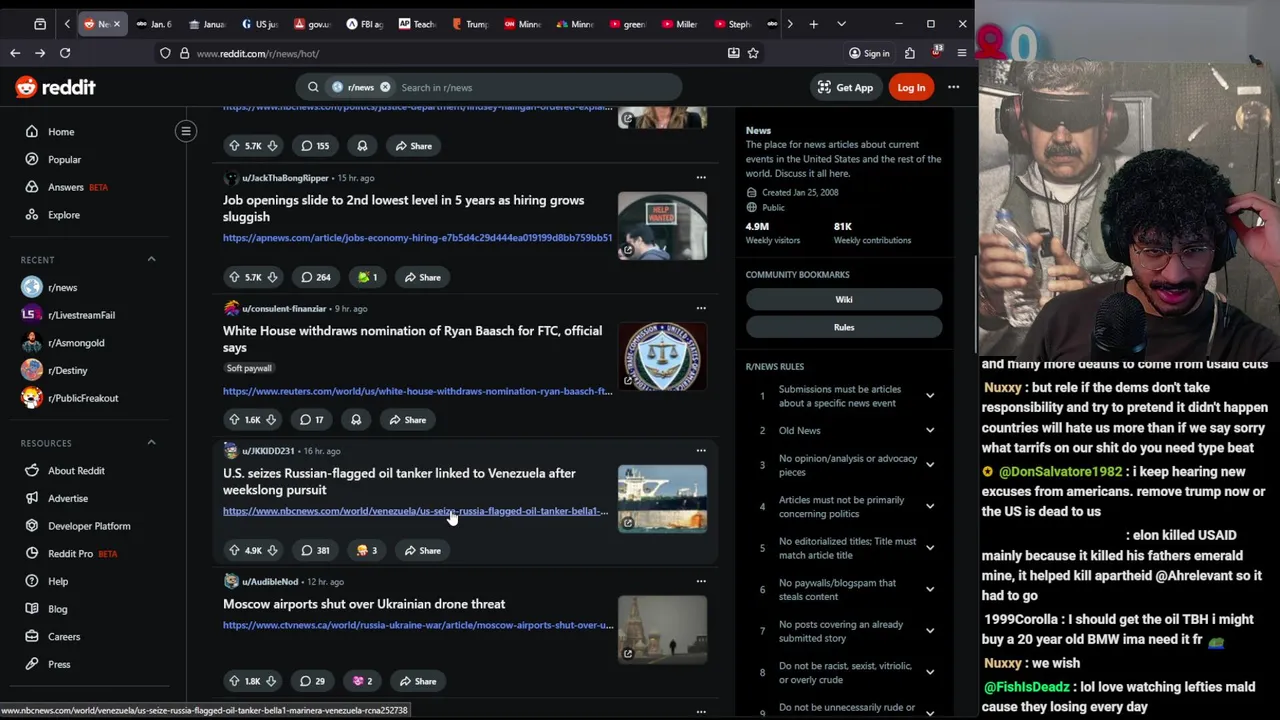Open the nbcnews.com oil tanker link
Viewport: 1280px width, 720px height.
tap(415, 511)
